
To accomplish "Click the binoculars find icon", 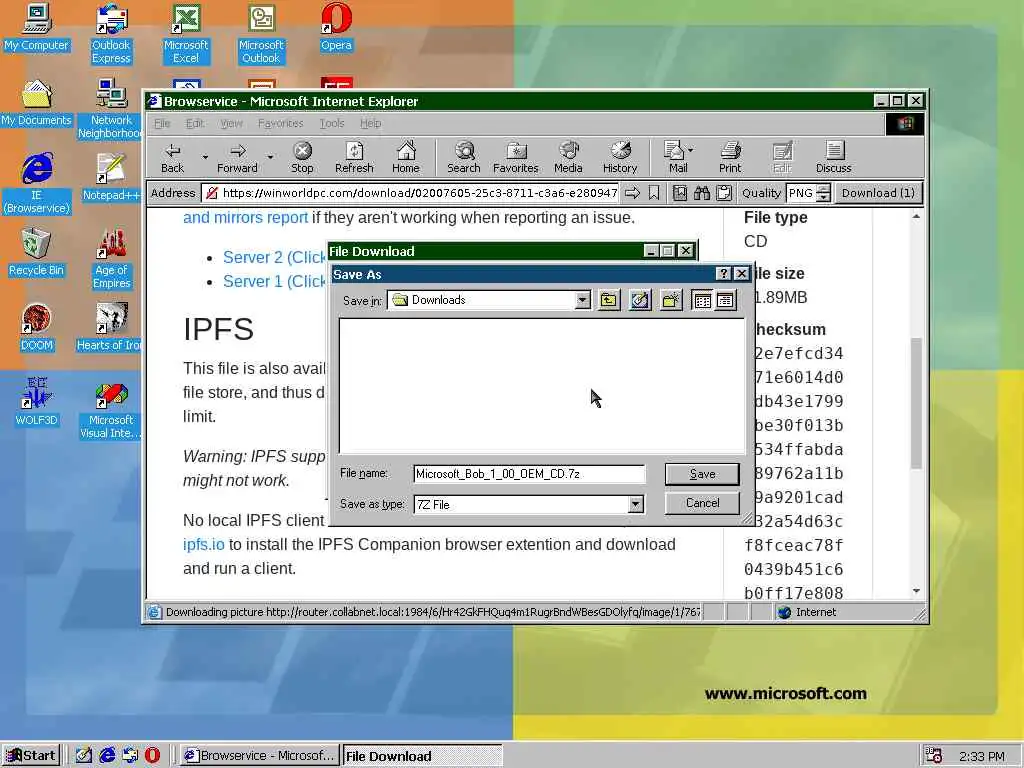I will pyautogui.click(x=702, y=193).
